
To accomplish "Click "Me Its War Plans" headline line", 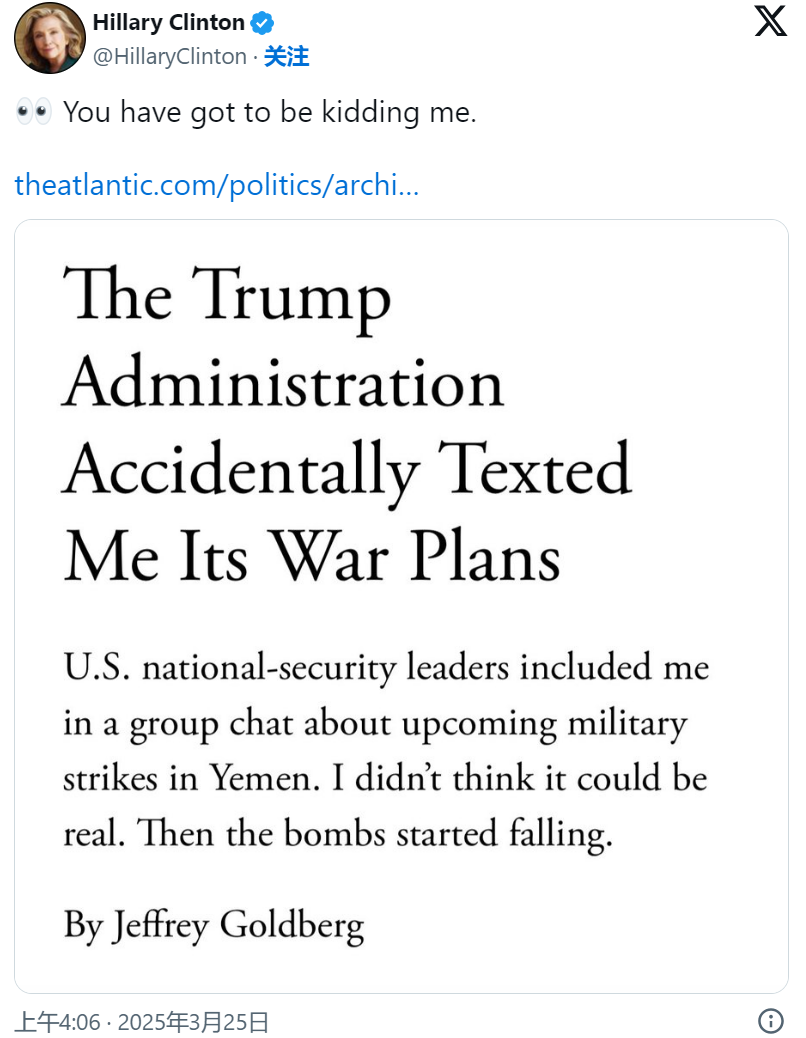I will pyautogui.click(x=312, y=557).
